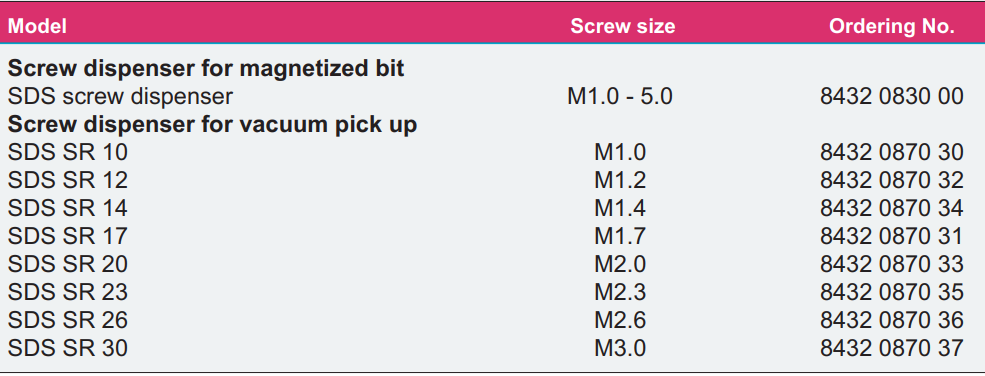This screenshot has width=985, height=376.
Task: Click ordering number 8432 0870 31
Action: click(891, 236)
